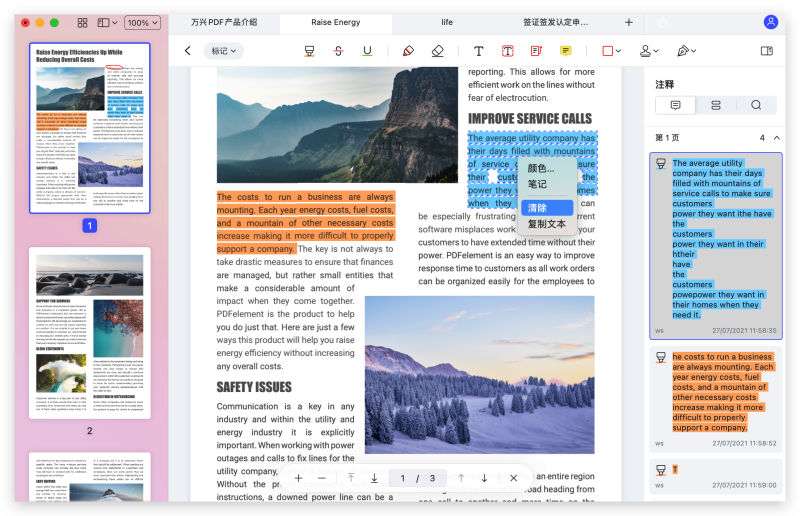Select the highlight text tool

[309, 51]
